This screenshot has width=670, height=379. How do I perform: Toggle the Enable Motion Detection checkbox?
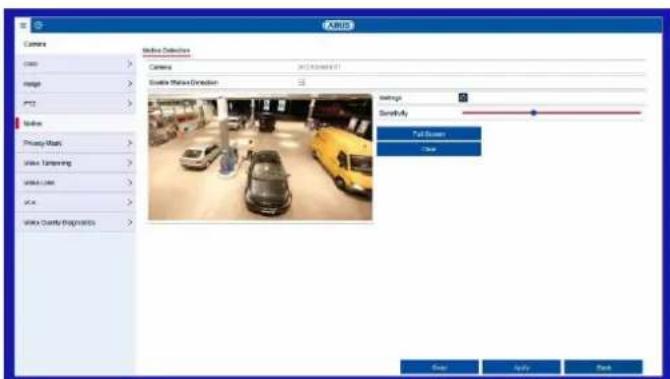click(301, 82)
